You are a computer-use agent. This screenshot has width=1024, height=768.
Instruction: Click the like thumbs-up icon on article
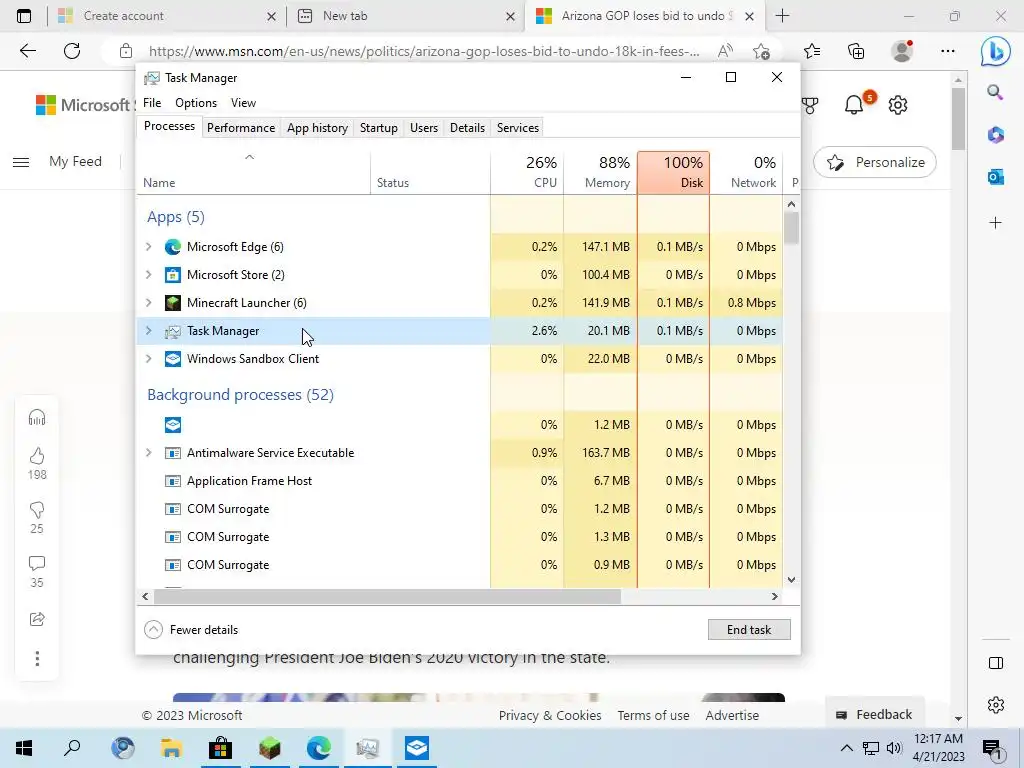[37, 455]
